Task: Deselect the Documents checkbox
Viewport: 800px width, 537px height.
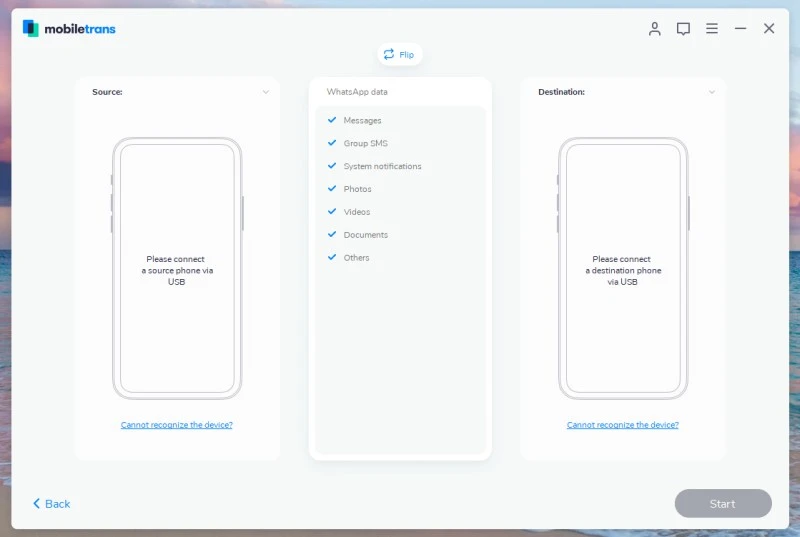Action: pos(332,235)
